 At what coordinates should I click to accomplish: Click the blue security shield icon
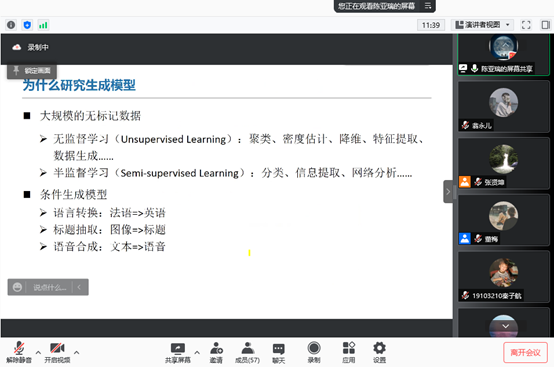pos(27,25)
